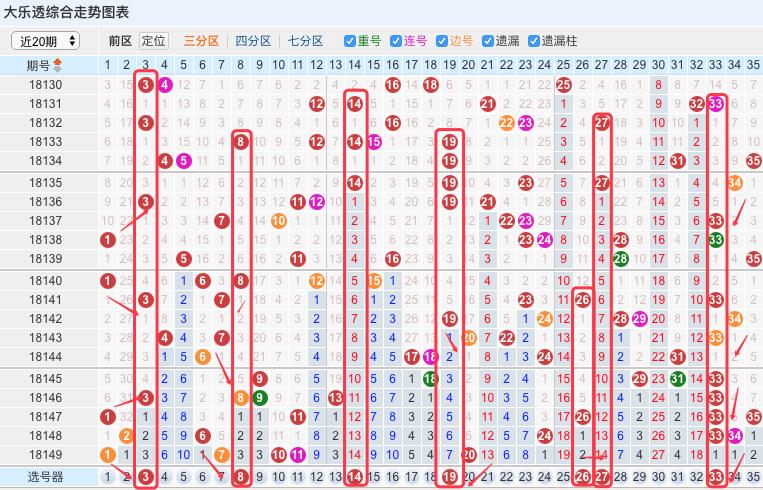763x490 pixels.
Task: Click magenta ball 24 in row 18138
Action: 545,240
